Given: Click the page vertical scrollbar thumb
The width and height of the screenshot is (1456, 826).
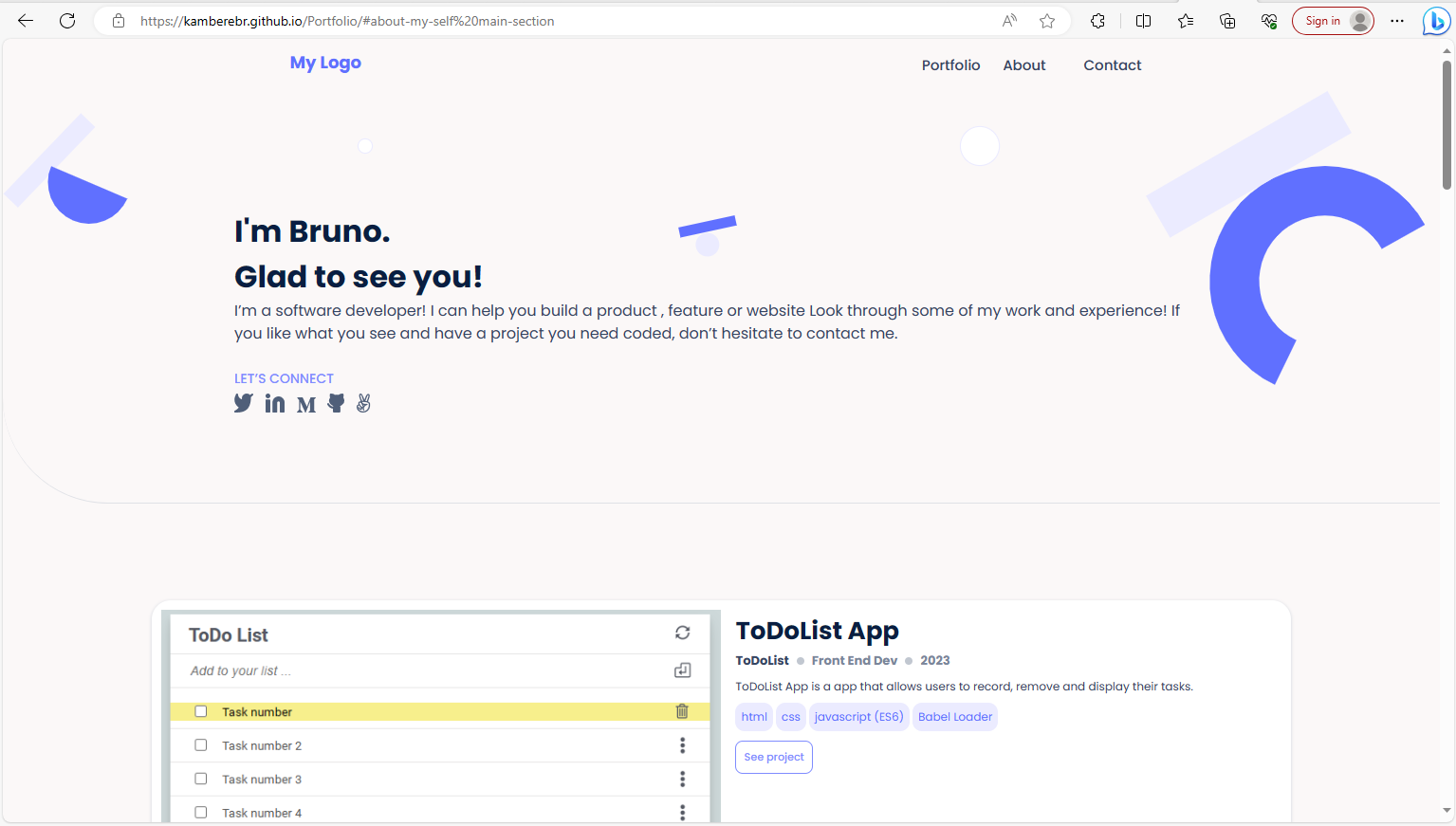Looking at the screenshot, I should (x=1447, y=123).
